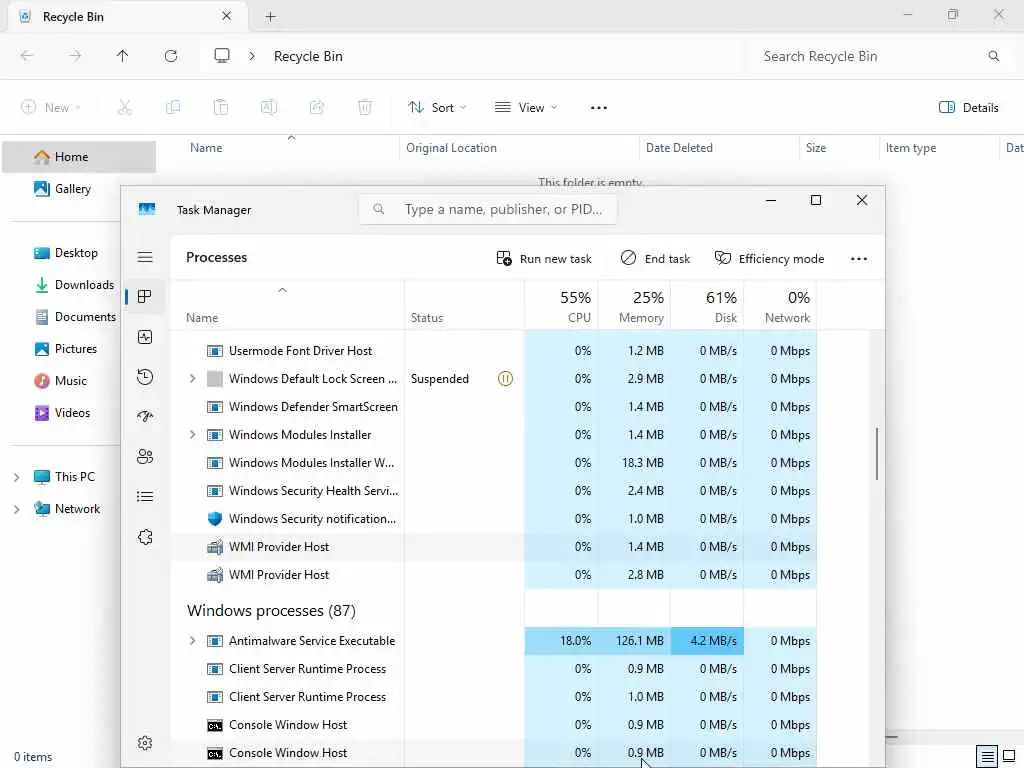Sort processes by CPU column
The height and width of the screenshot is (768, 1024).
(562, 307)
